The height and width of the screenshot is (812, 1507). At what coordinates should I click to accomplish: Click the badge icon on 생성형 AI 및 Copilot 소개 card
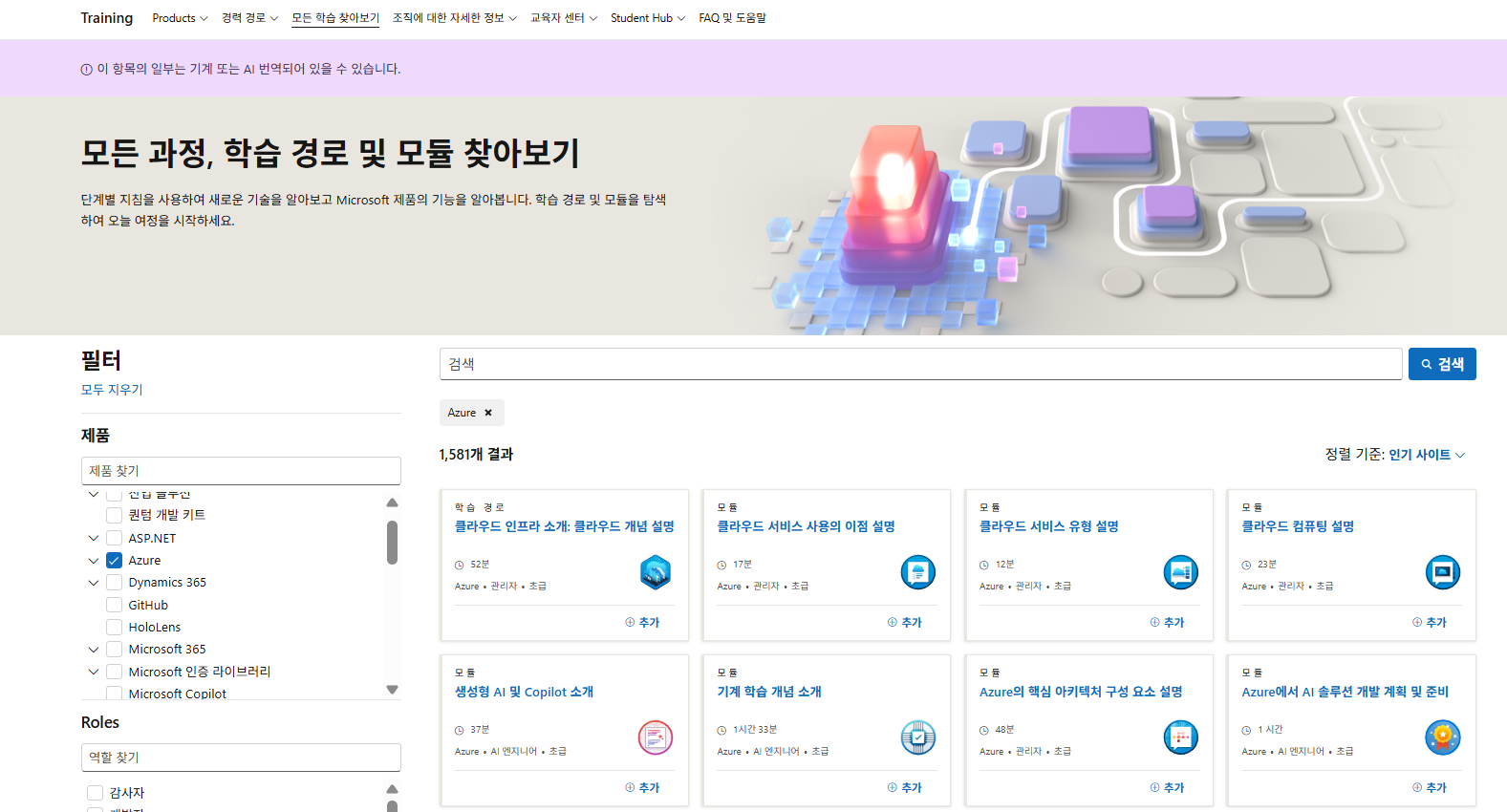click(656, 737)
